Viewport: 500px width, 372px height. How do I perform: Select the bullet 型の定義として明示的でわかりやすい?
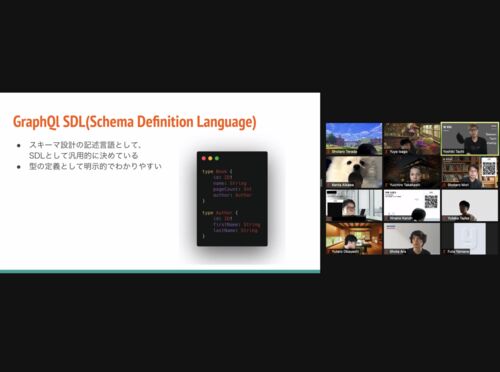[x=95, y=166]
